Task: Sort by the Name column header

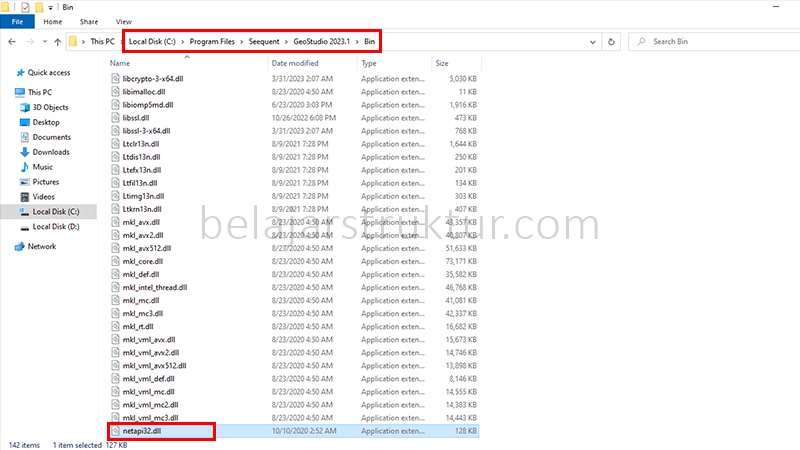Action: (x=120, y=63)
